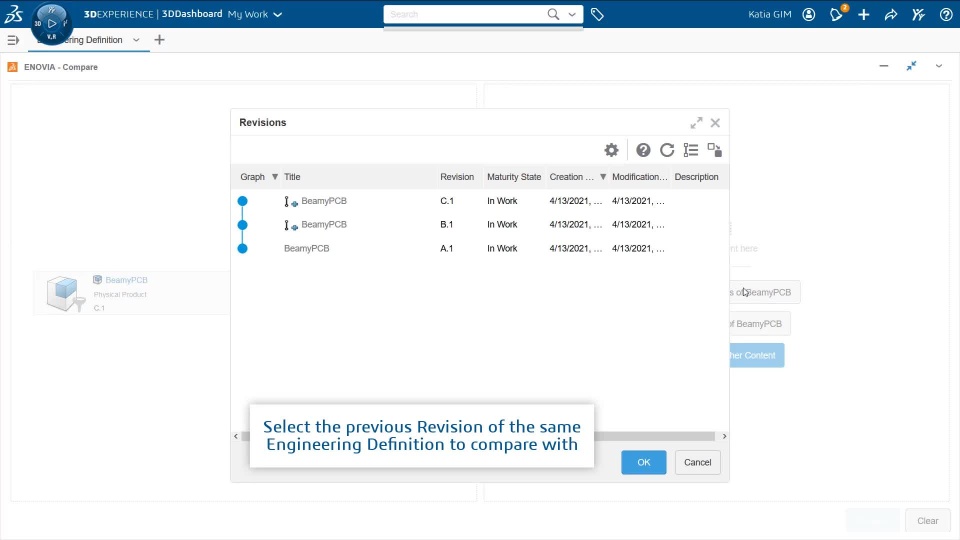960x540 pixels.
Task: Click In Work state of B.1 row
Action: point(502,225)
